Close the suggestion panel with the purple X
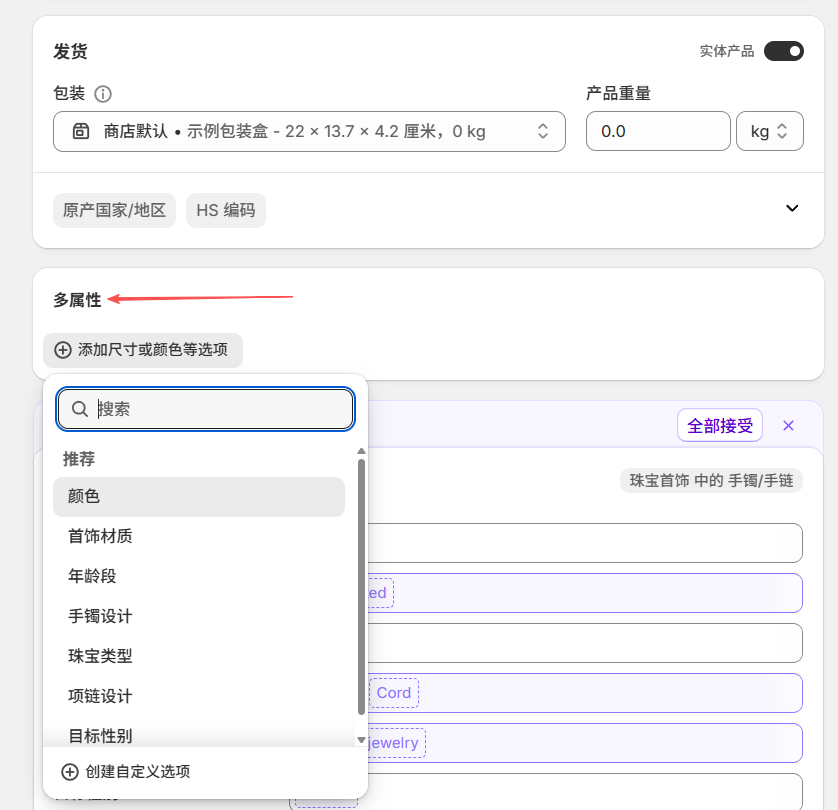 (x=788, y=425)
